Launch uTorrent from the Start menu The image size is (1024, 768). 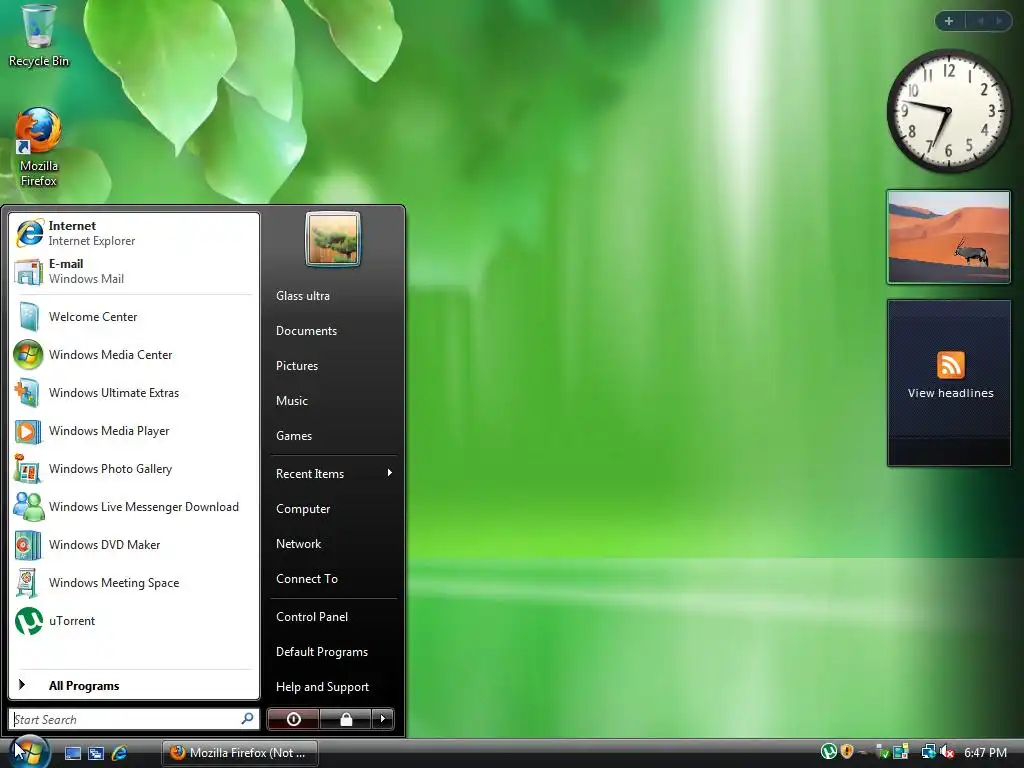[133, 620]
